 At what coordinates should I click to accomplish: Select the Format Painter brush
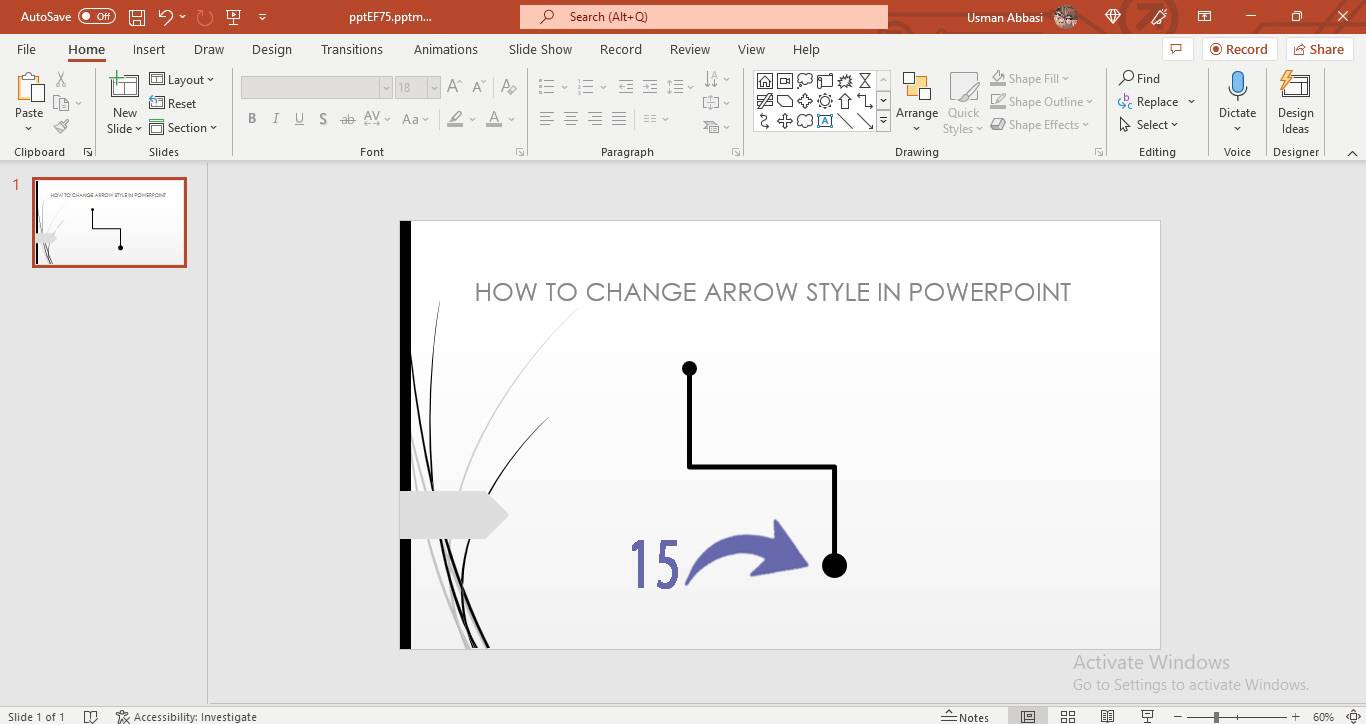(61, 126)
